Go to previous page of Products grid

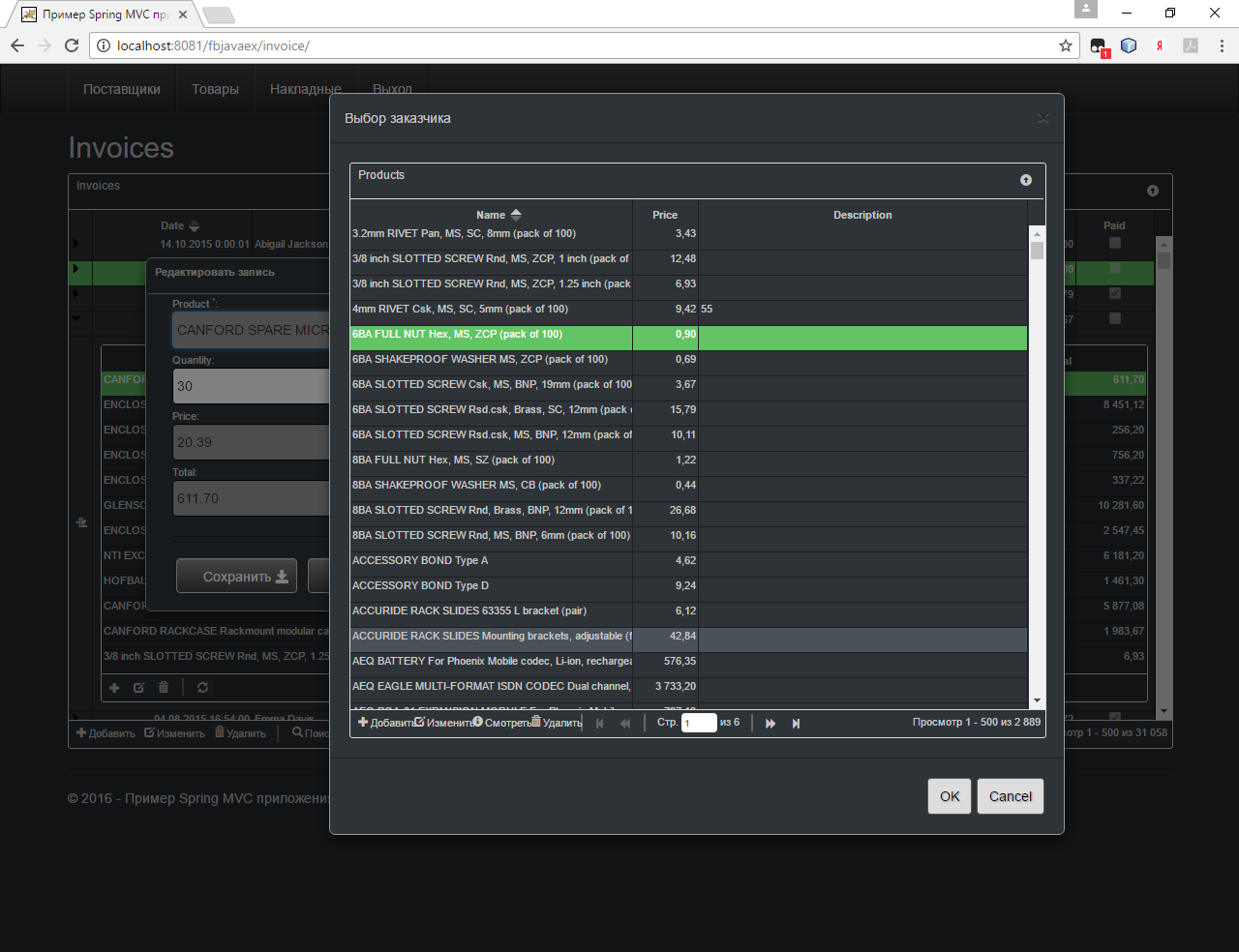[x=625, y=723]
